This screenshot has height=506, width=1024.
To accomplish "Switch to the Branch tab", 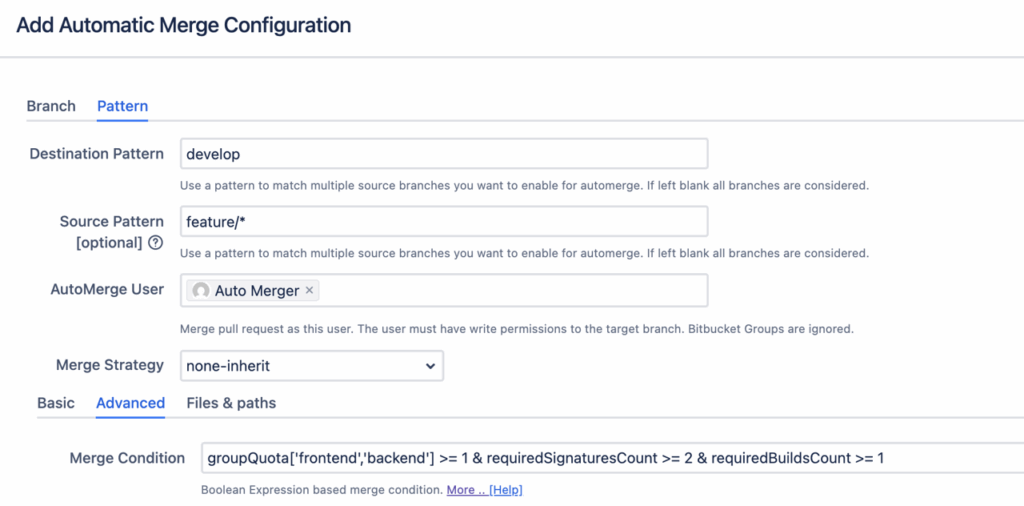I will click(51, 106).
